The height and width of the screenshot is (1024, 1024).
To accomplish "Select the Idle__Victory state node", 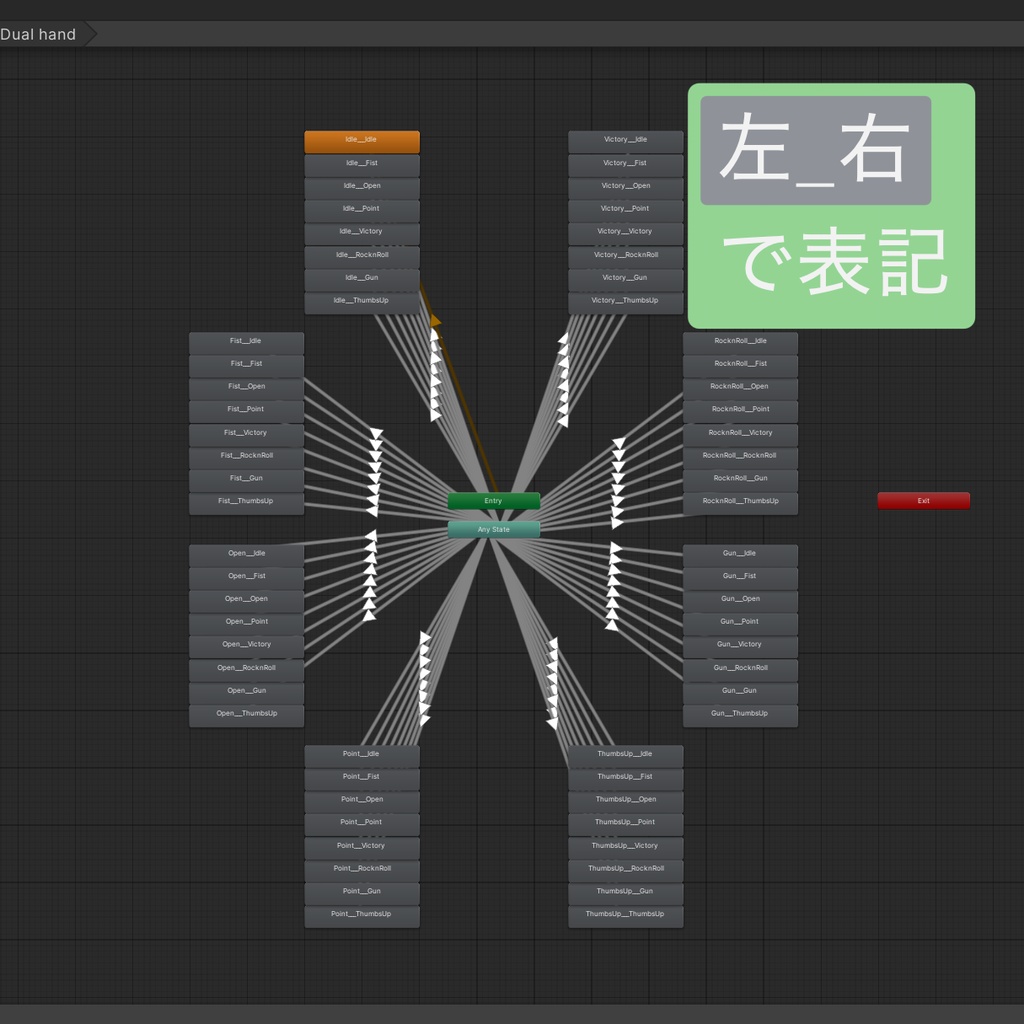I will click(x=362, y=233).
